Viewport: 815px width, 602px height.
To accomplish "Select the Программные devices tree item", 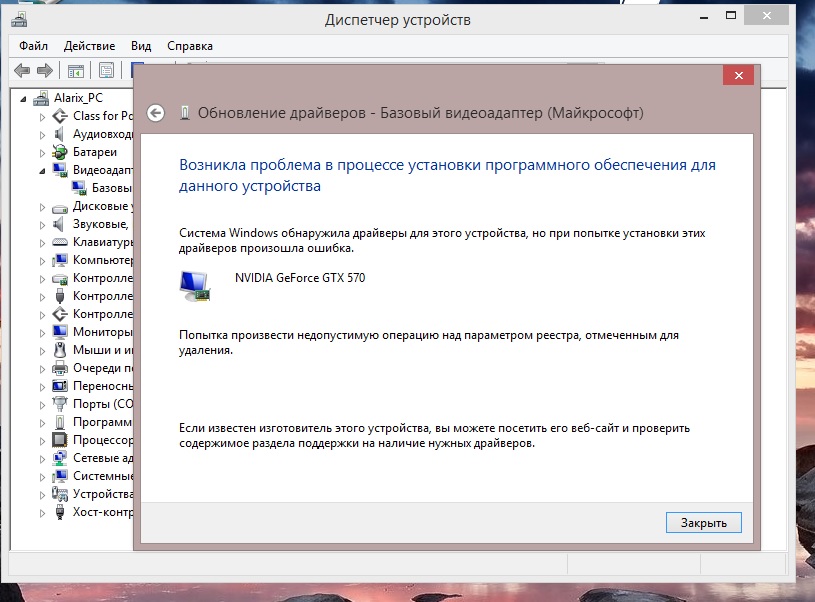I will 102,422.
